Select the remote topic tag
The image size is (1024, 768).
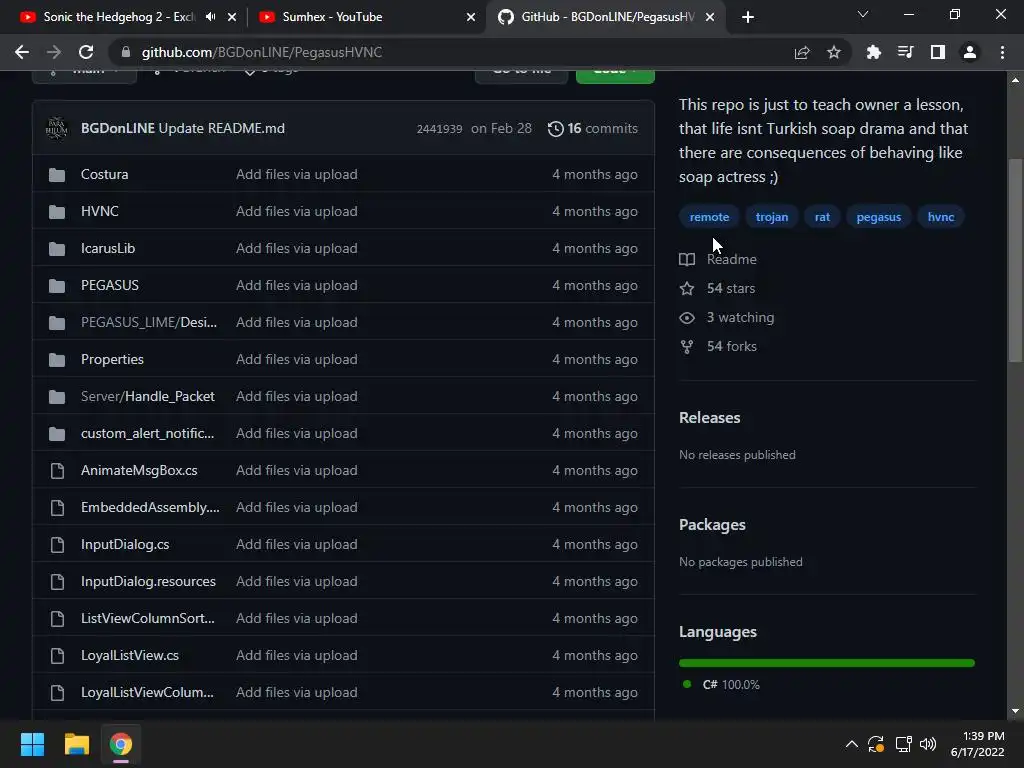pyautogui.click(x=709, y=217)
